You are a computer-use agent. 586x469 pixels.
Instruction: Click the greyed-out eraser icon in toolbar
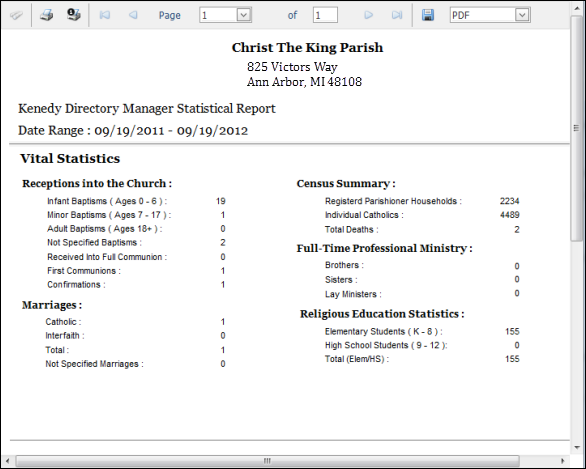point(16,15)
